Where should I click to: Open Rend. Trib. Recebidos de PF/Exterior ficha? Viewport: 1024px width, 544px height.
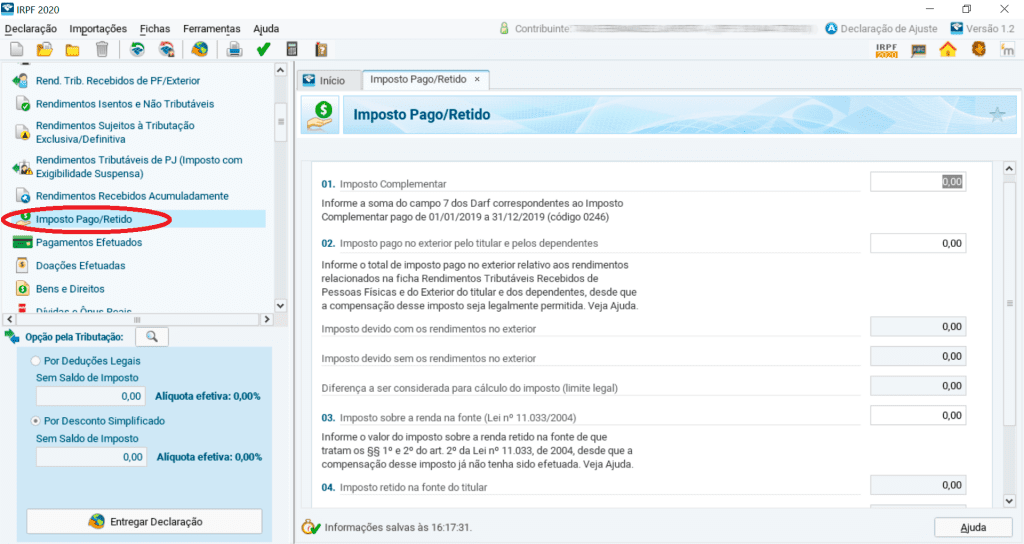click(x=118, y=81)
